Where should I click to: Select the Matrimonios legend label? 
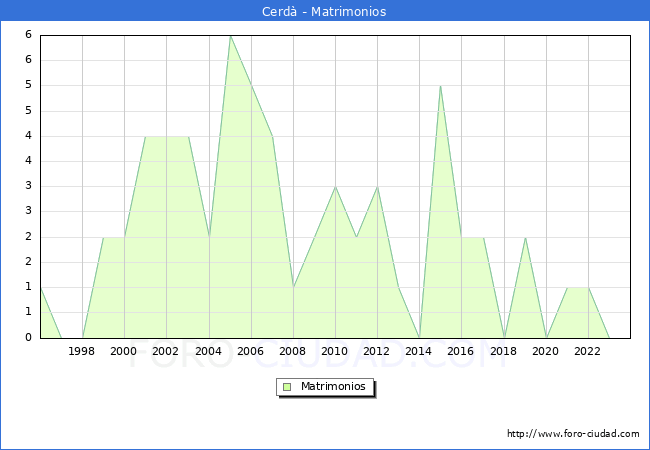click(x=333, y=387)
